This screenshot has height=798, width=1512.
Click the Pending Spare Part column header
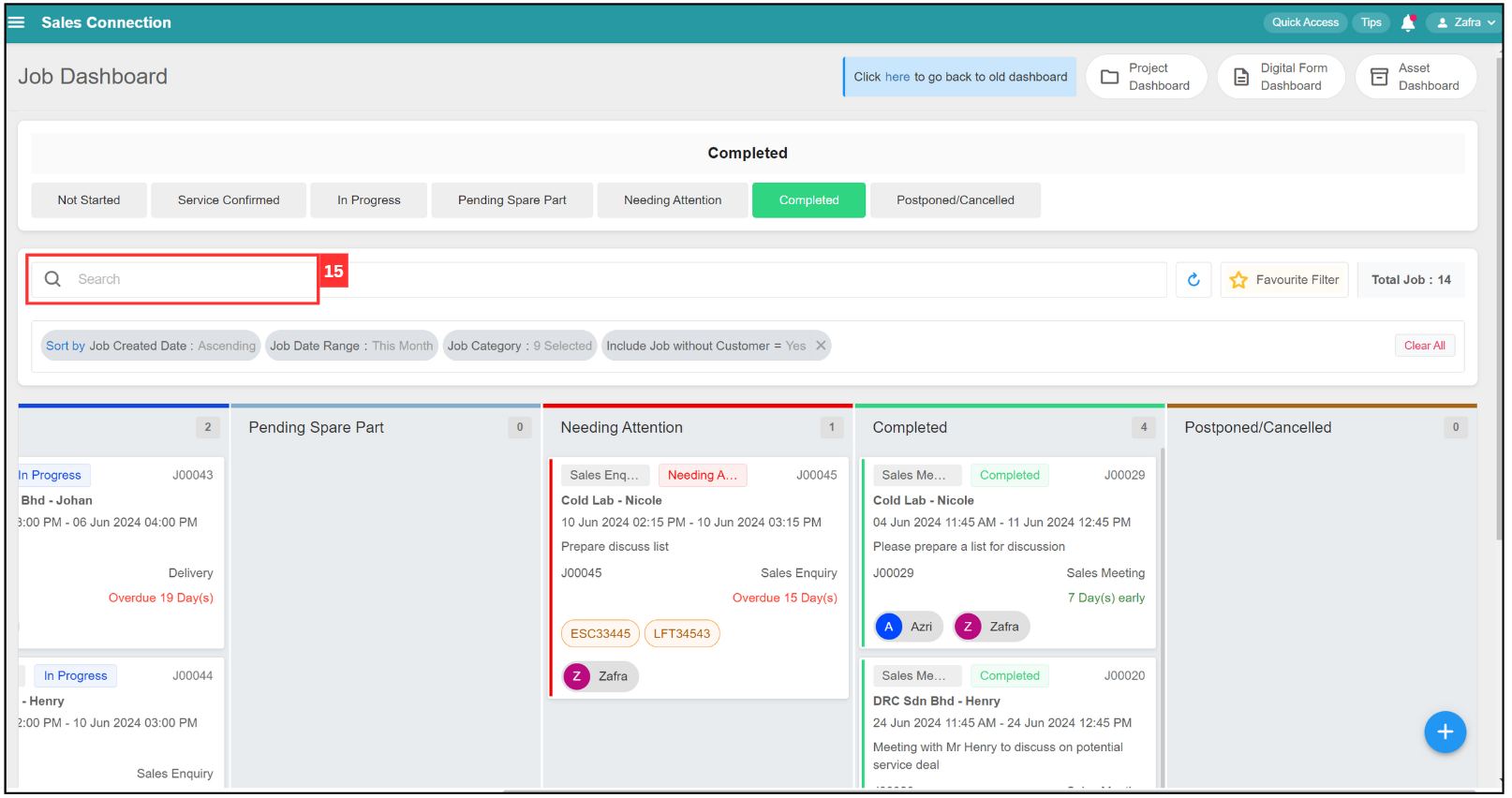316,428
